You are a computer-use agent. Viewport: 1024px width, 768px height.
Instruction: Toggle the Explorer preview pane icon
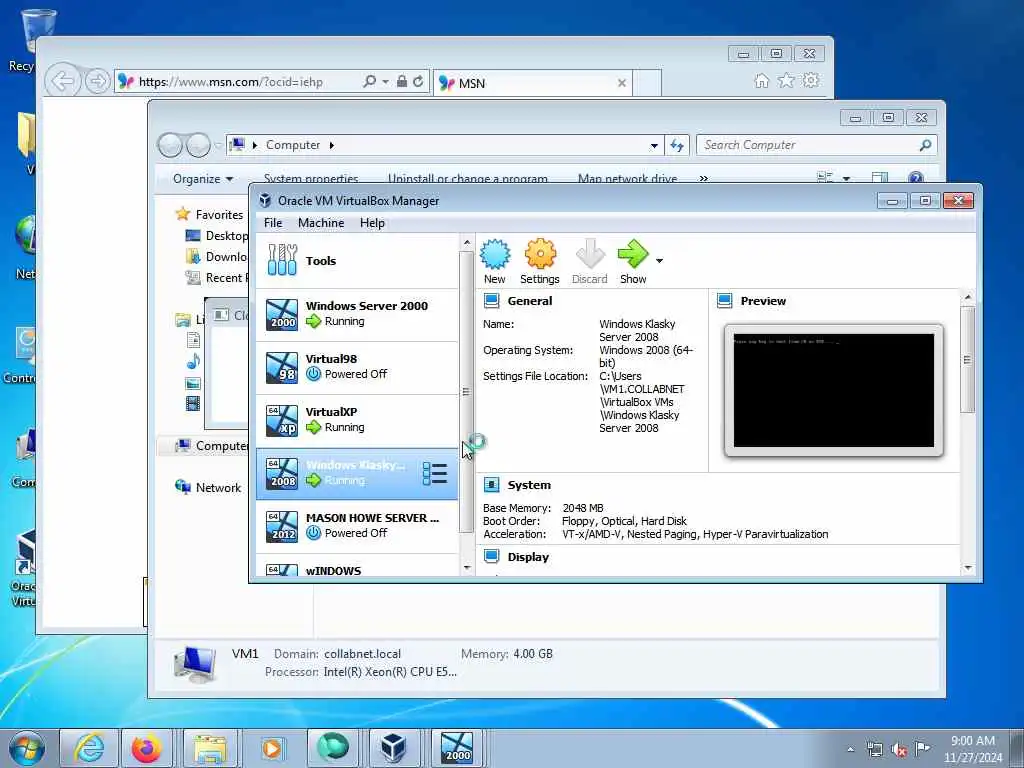[880, 178]
